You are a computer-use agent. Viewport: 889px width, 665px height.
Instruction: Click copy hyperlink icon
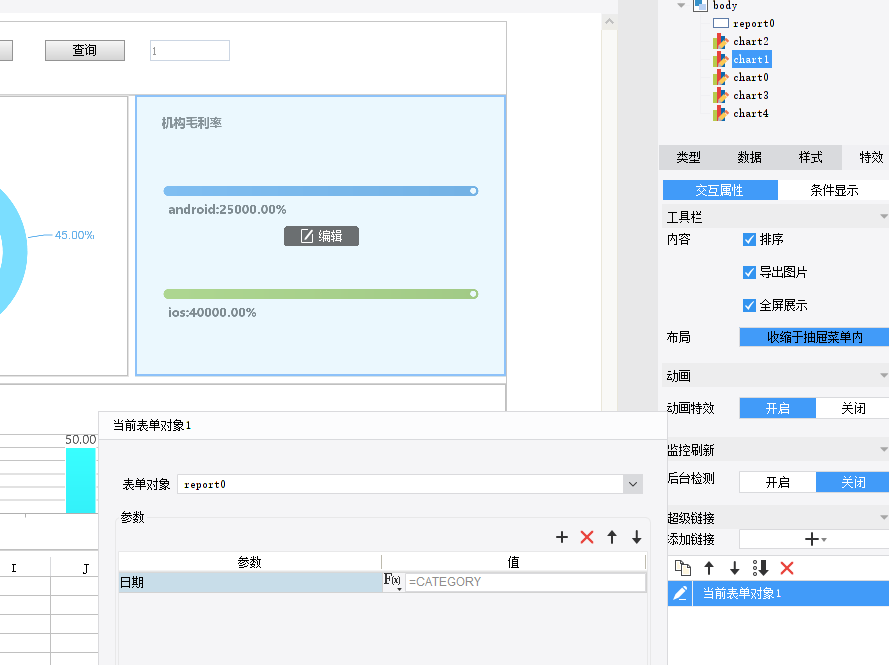[x=683, y=567]
